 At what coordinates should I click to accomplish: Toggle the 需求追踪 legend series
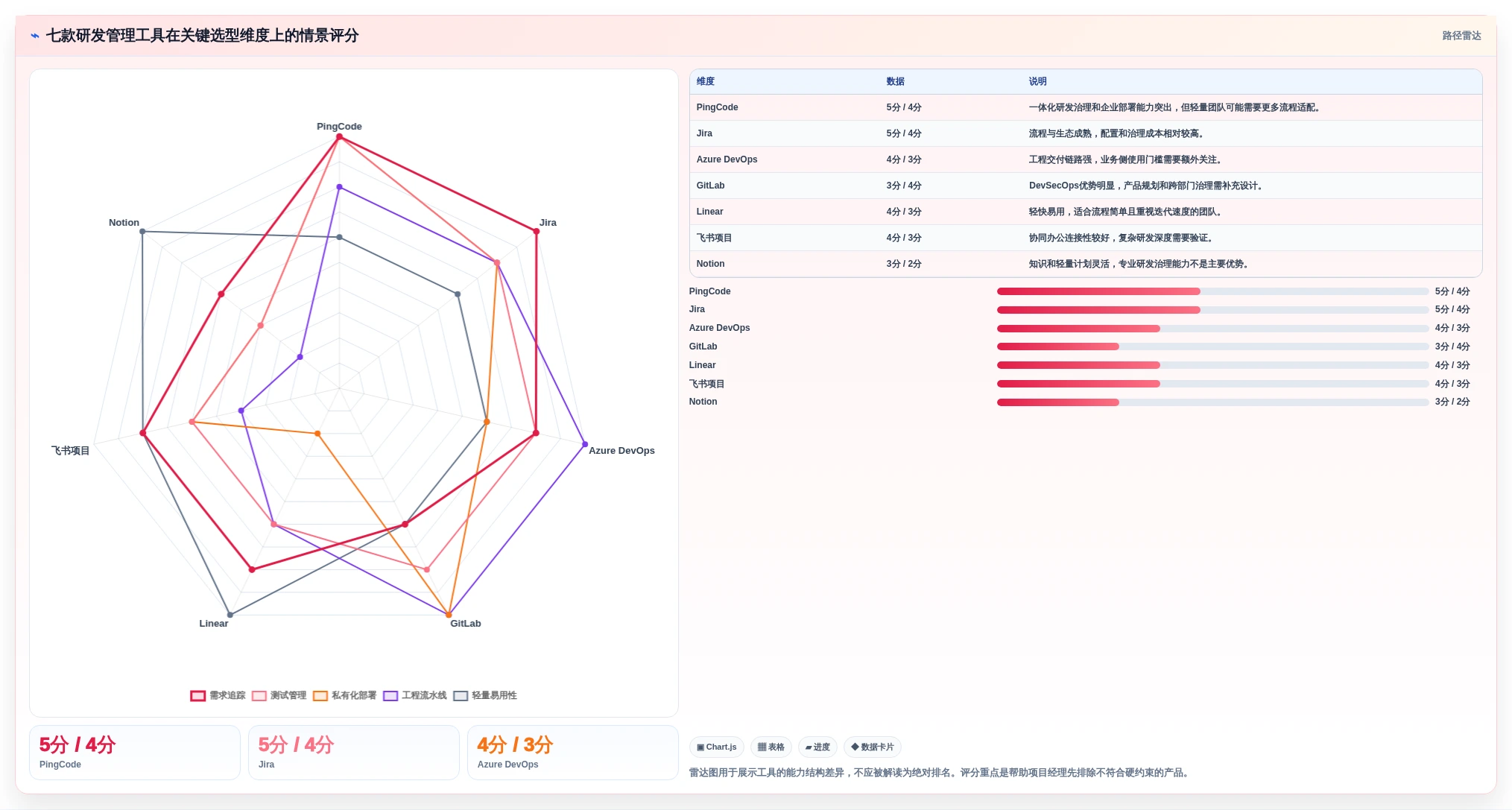(218, 695)
